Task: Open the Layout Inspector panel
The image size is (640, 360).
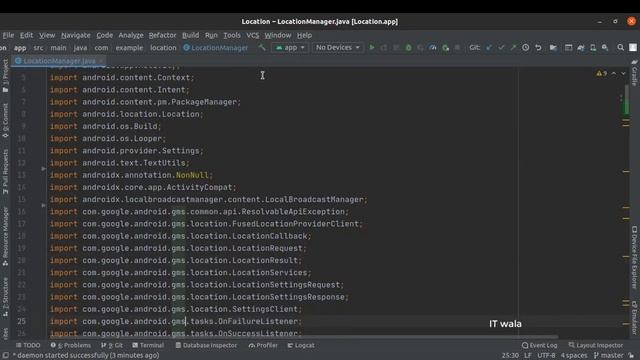Action: [596, 345]
